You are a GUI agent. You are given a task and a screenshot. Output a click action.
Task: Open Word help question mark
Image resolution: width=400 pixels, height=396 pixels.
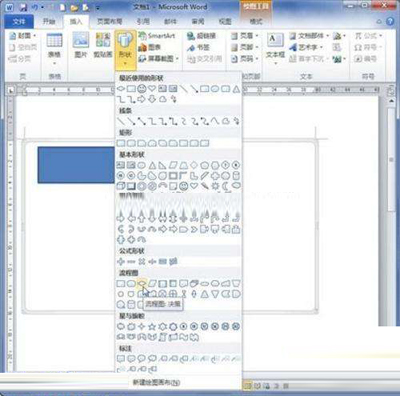point(390,21)
